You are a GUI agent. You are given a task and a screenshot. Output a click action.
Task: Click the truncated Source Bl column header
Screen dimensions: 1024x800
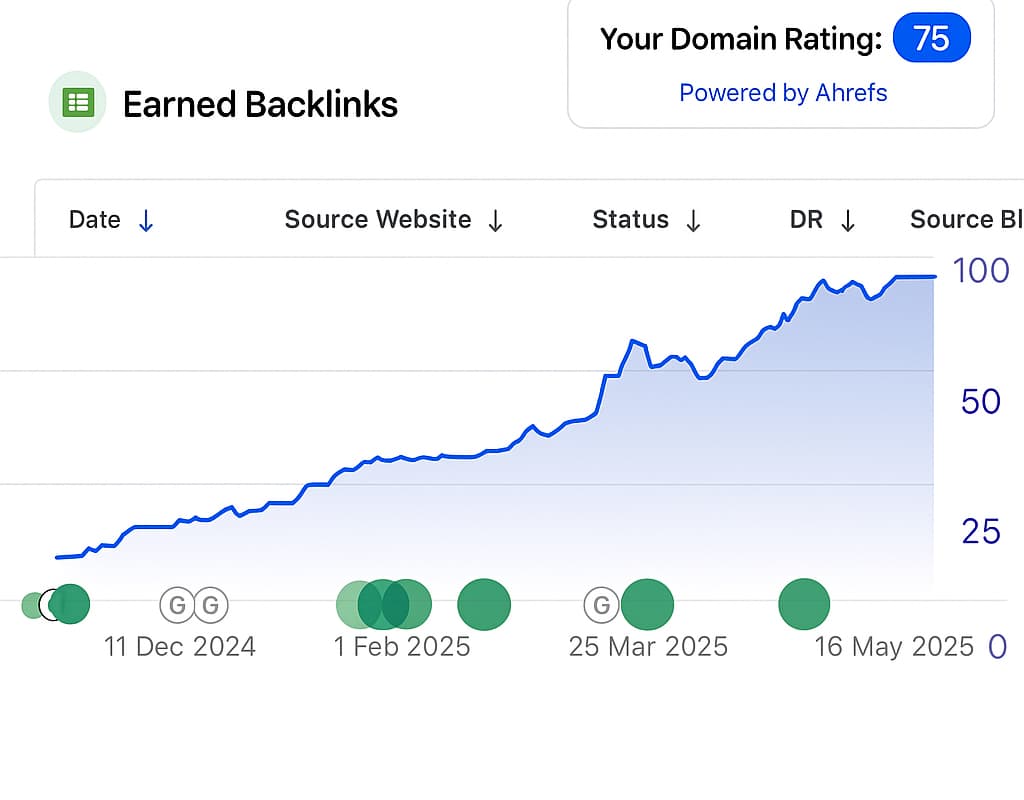[965, 220]
